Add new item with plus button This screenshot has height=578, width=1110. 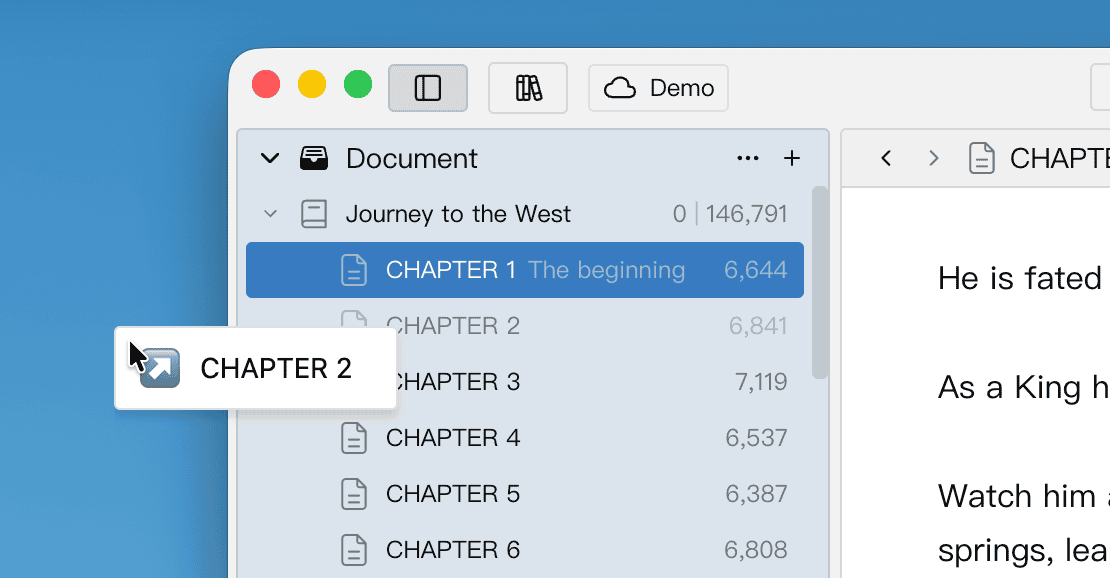click(x=791, y=158)
